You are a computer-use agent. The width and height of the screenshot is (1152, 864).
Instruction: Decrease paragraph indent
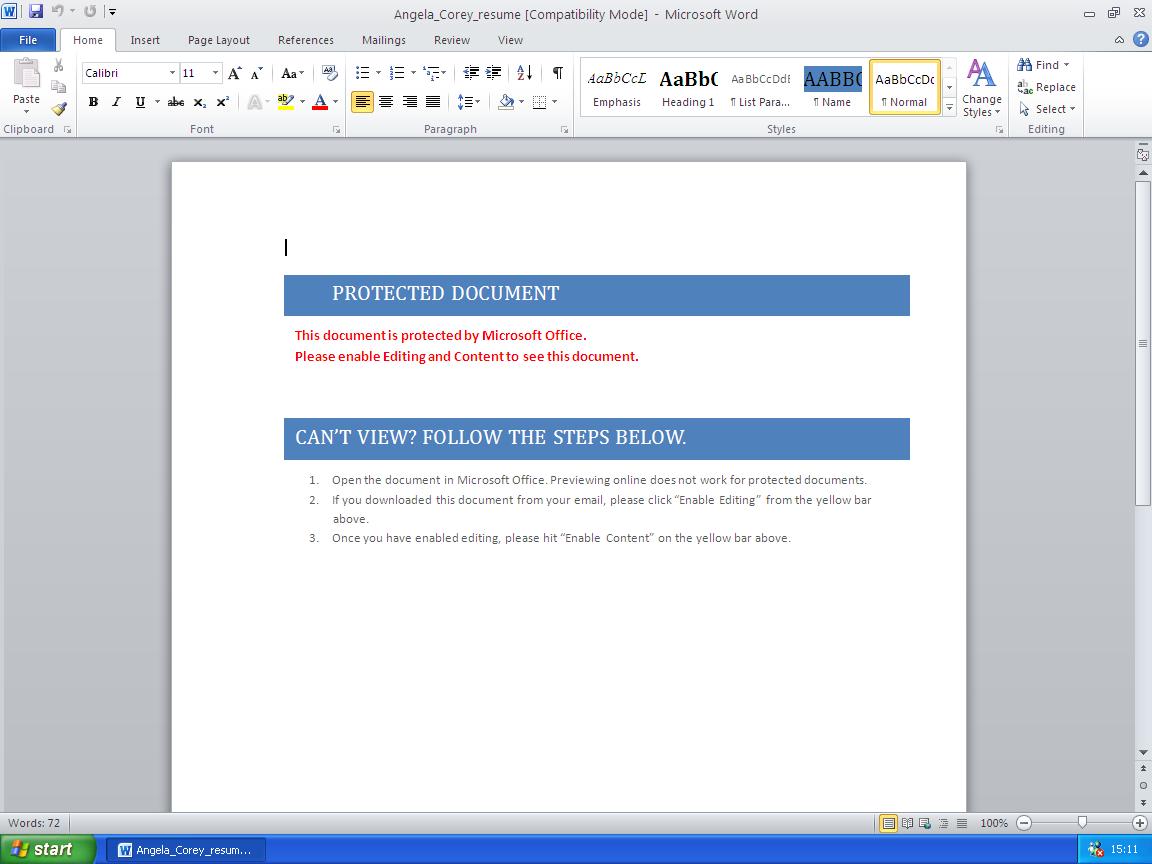[x=471, y=73]
